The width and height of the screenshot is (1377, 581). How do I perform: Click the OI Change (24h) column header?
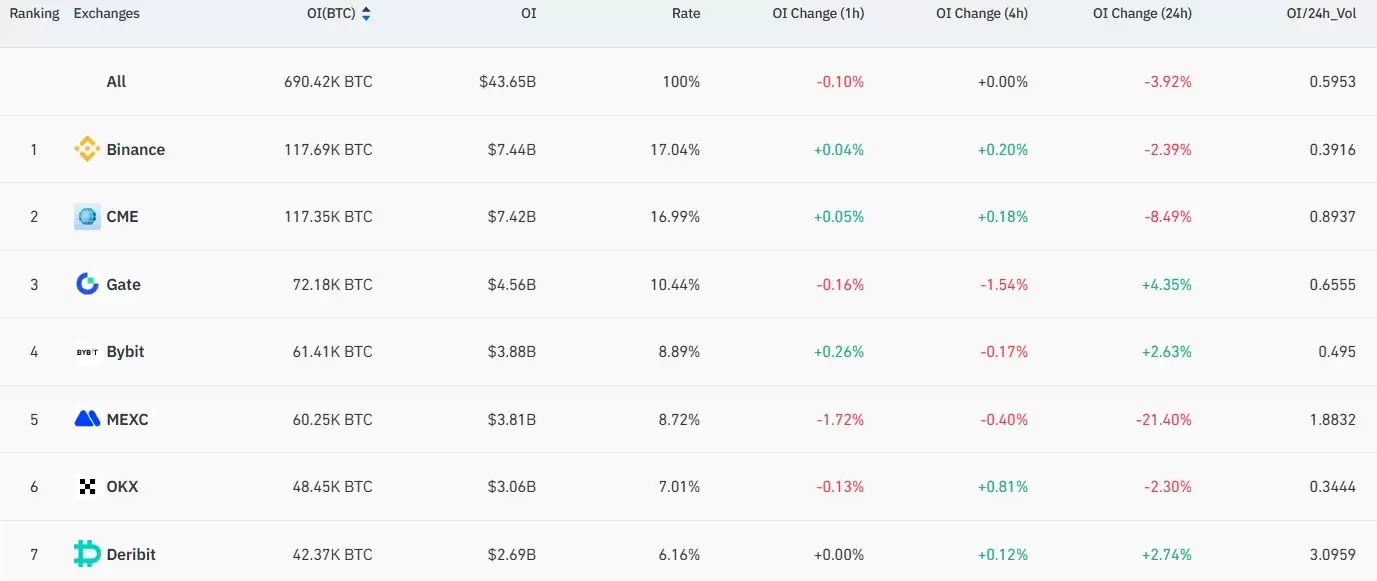click(x=1141, y=14)
